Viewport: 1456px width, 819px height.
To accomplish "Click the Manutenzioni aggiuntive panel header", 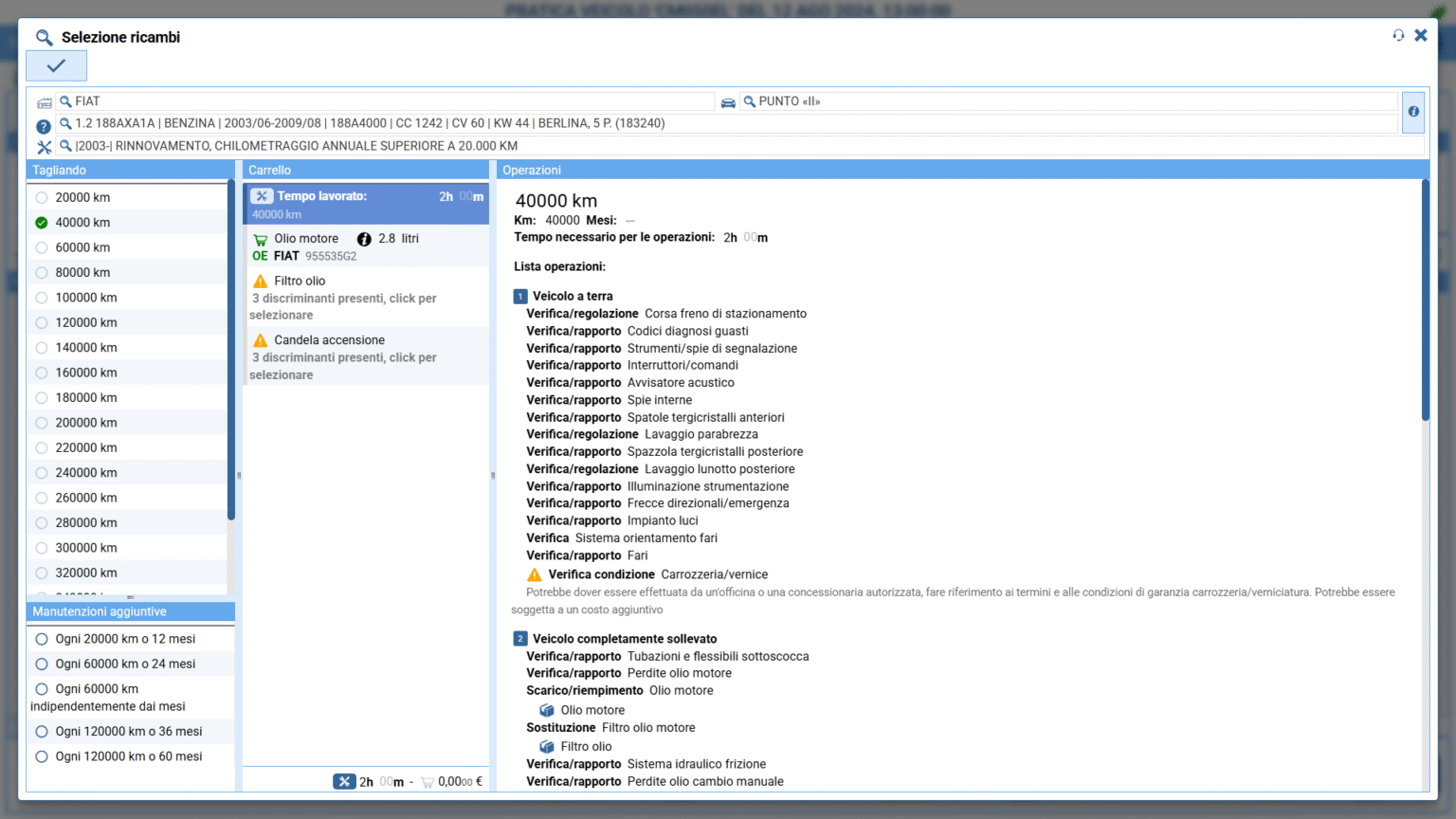I will point(131,611).
